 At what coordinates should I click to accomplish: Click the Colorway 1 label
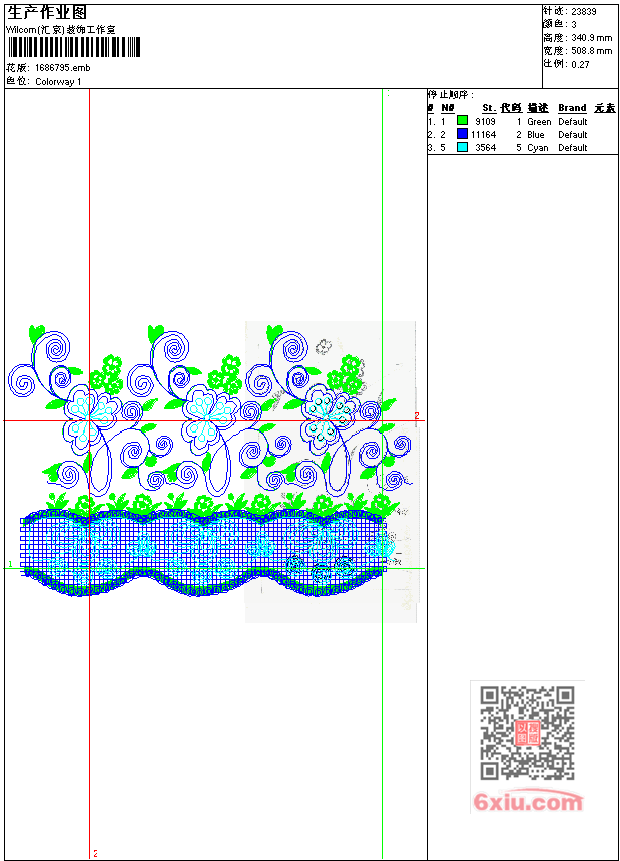(58, 82)
